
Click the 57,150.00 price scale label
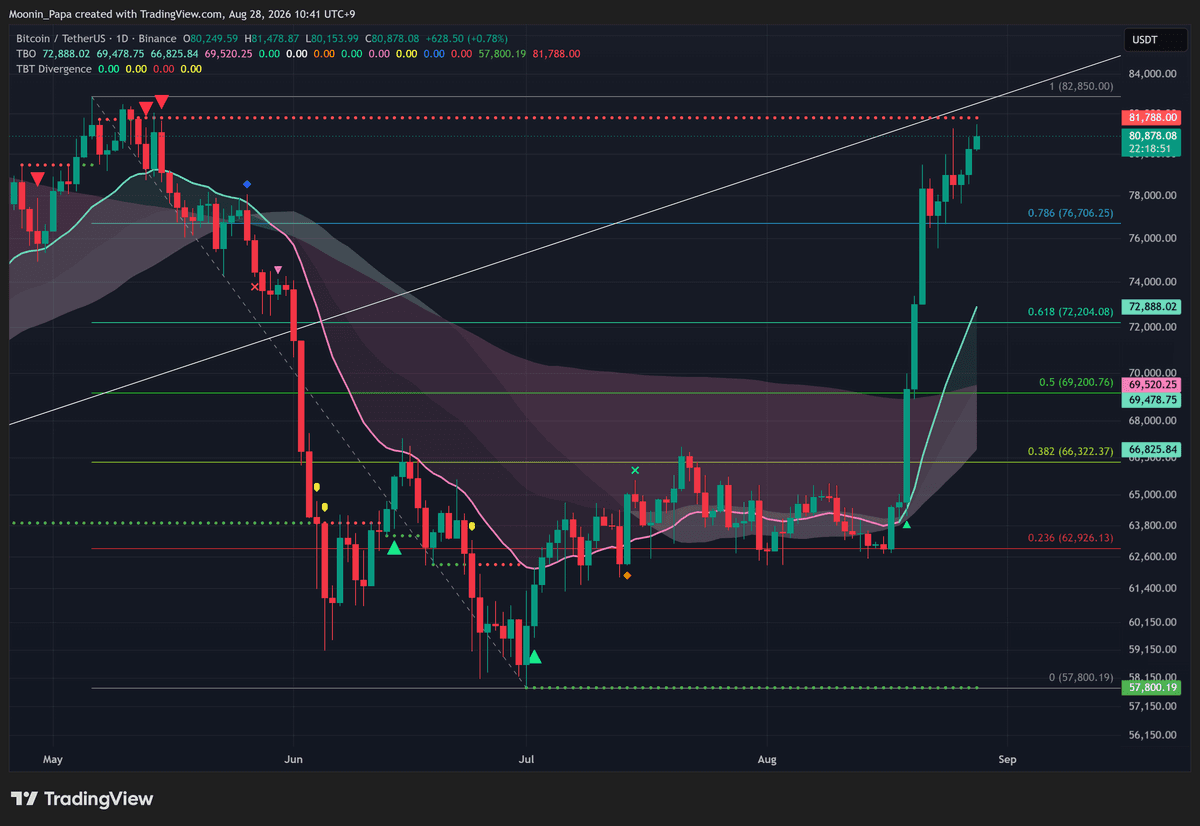point(1153,707)
